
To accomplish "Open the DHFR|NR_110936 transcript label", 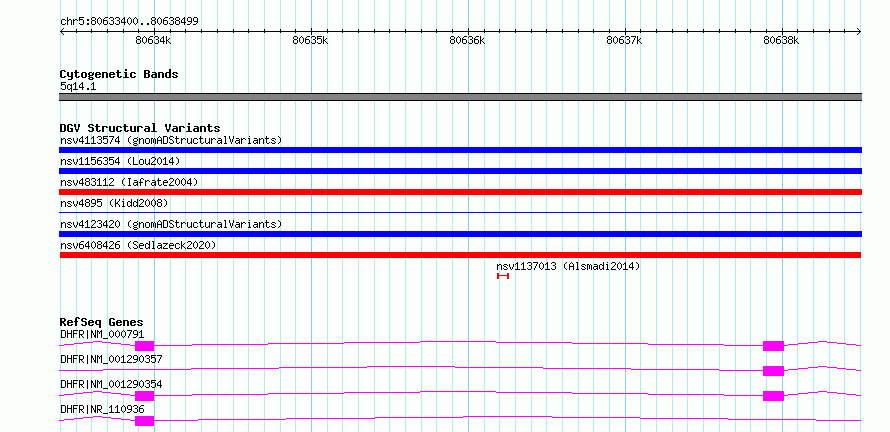I will pyautogui.click(x=102, y=409).
